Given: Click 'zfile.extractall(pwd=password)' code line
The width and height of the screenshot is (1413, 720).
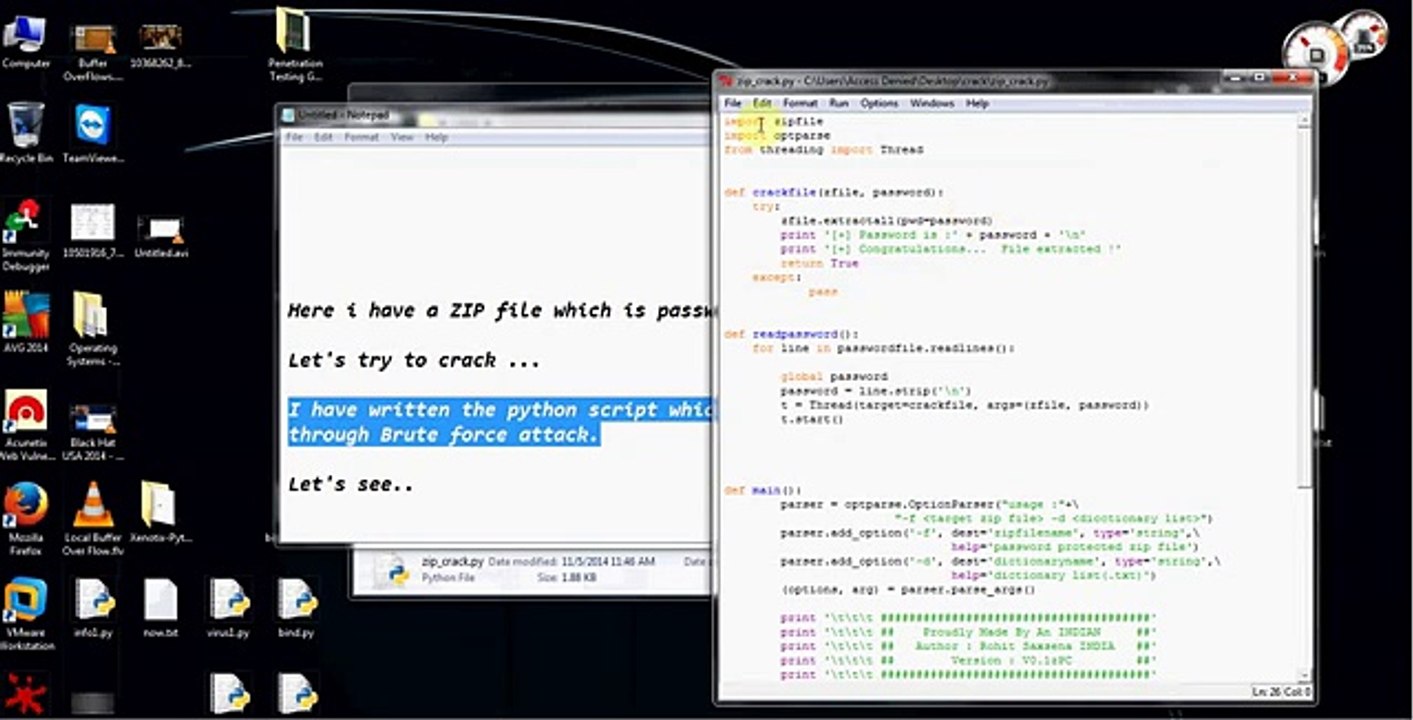Looking at the screenshot, I should pyautogui.click(x=886, y=220).
